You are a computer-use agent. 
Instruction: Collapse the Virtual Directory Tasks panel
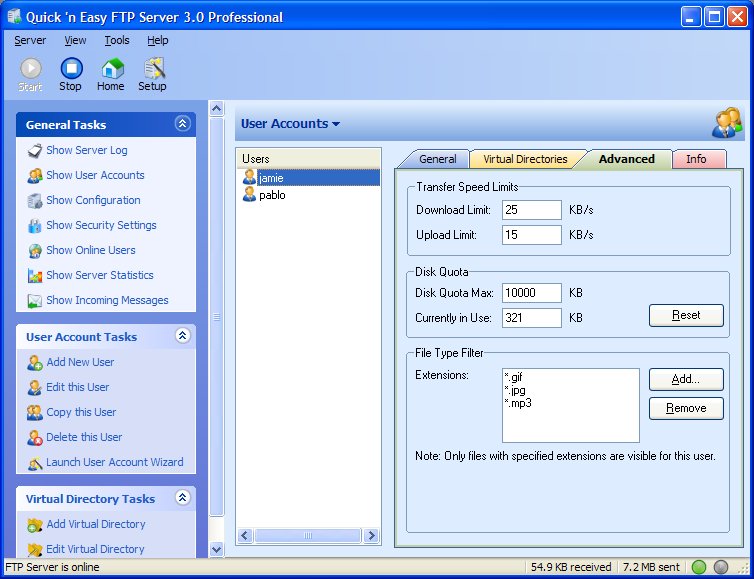182,497
